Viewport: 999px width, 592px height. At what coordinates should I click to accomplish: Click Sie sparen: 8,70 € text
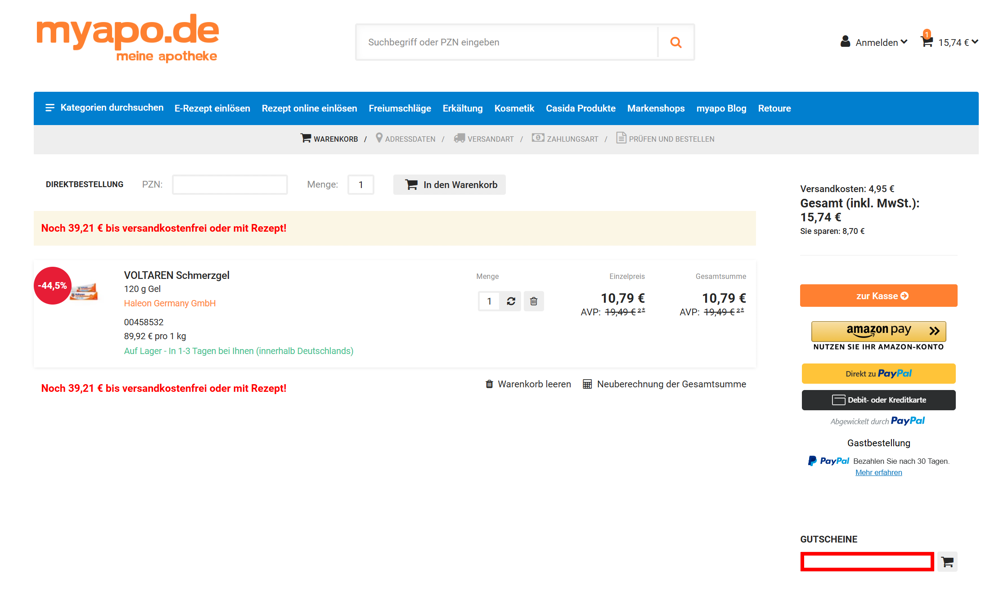pyautogui.click(x=832, y=231)
